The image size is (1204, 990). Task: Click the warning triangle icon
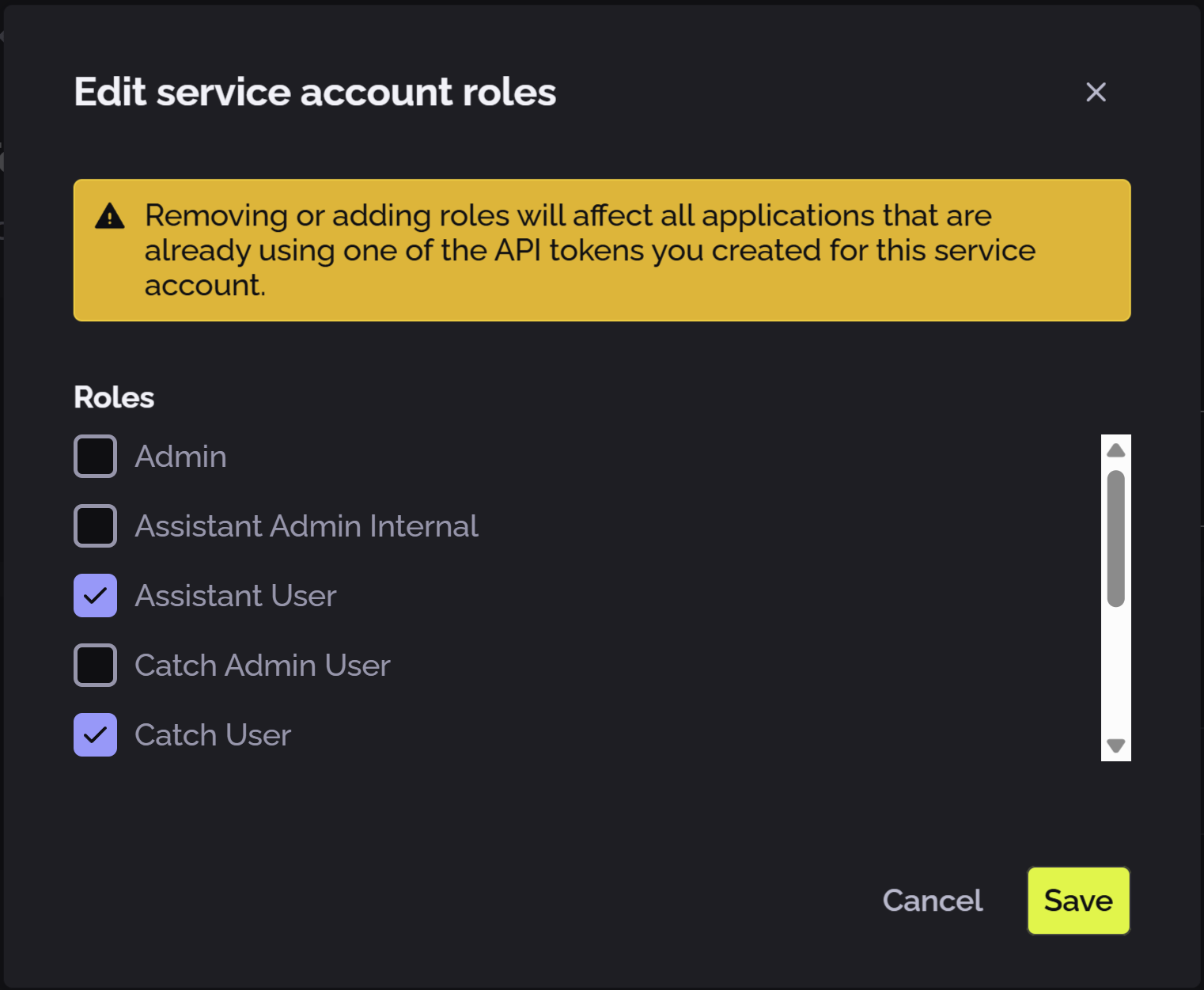coord(110,215)
